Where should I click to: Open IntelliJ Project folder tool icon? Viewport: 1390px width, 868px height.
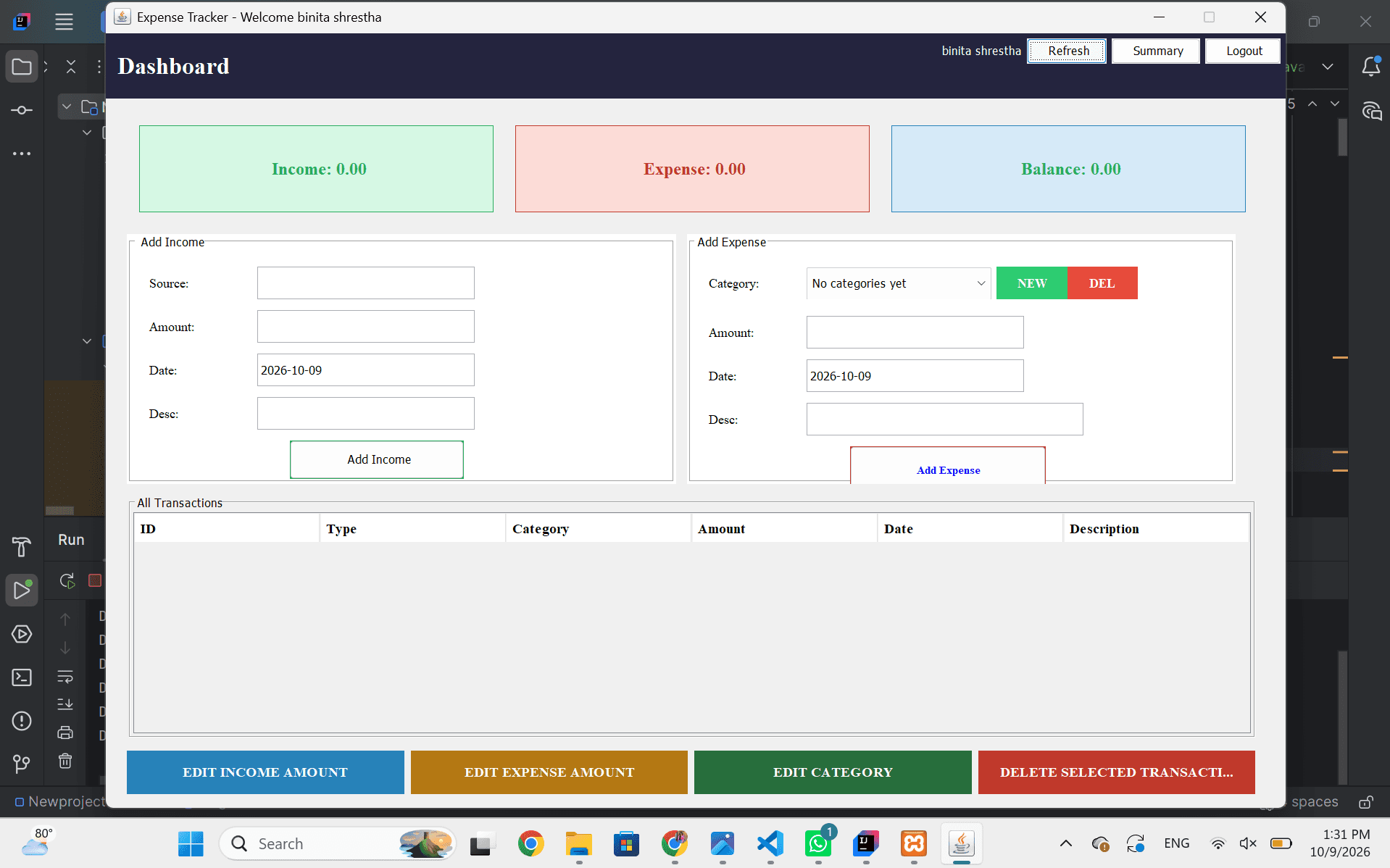click(x=22, y=67)
